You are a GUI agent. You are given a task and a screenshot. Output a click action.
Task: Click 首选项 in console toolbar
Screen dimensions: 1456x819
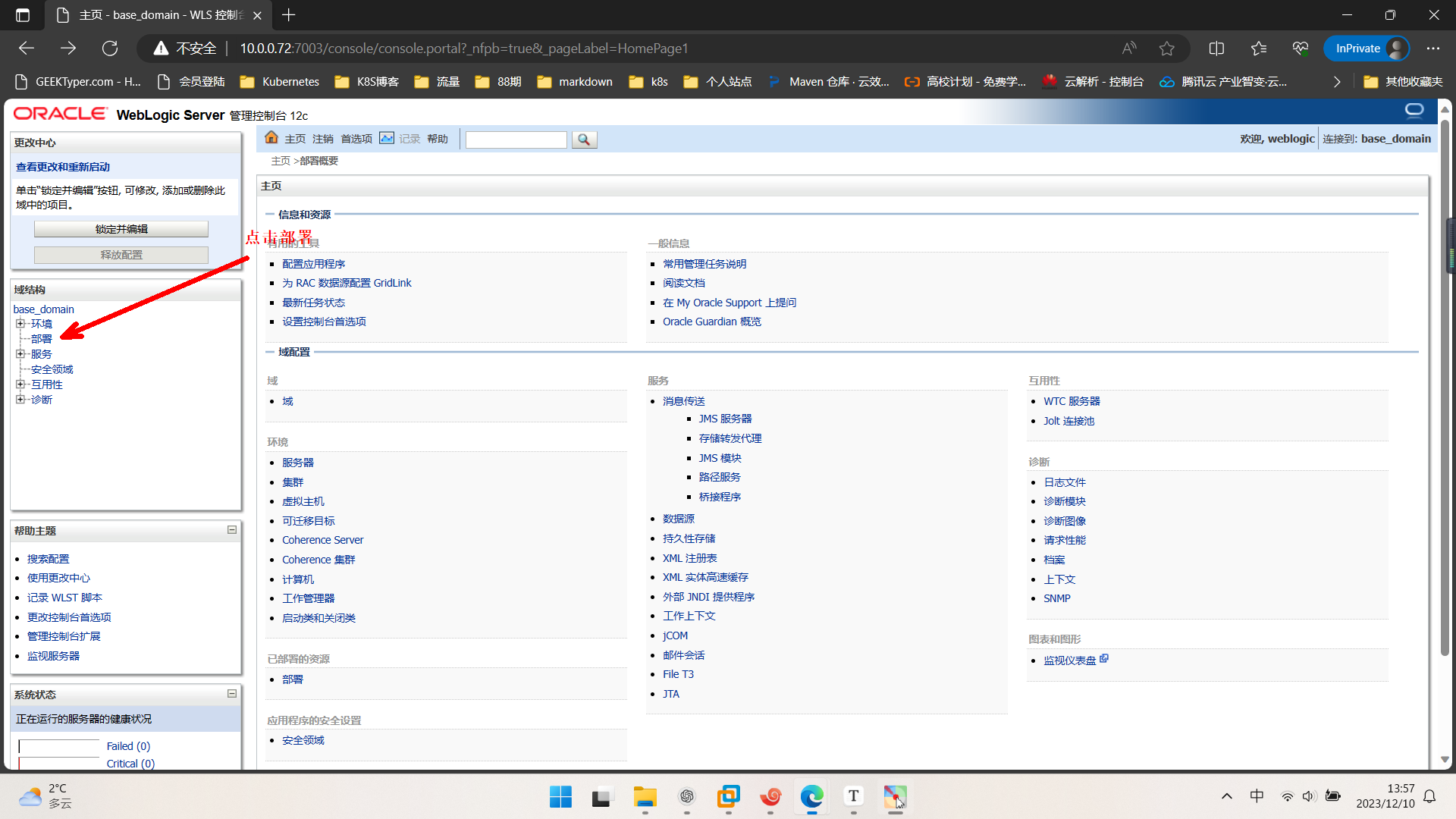click(x=356, y=139)
